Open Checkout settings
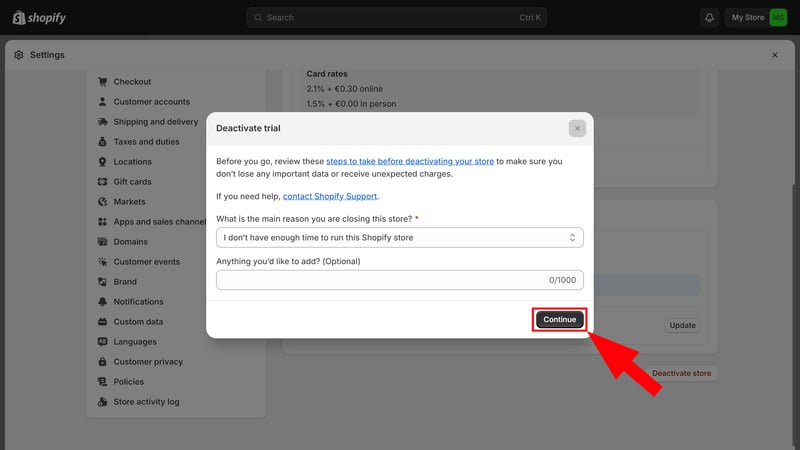 coord(132,82)
